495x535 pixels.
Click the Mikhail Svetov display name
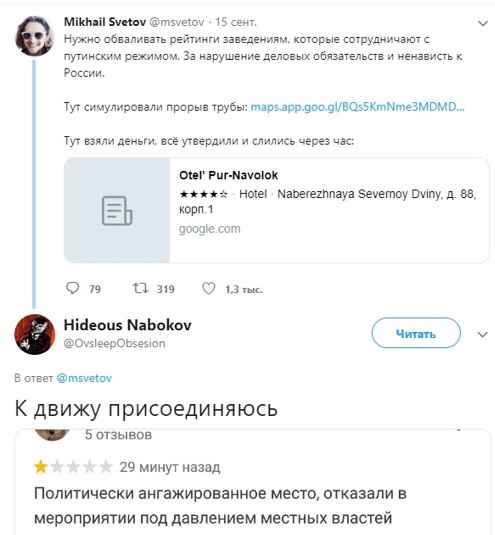[x=105, y=22]
